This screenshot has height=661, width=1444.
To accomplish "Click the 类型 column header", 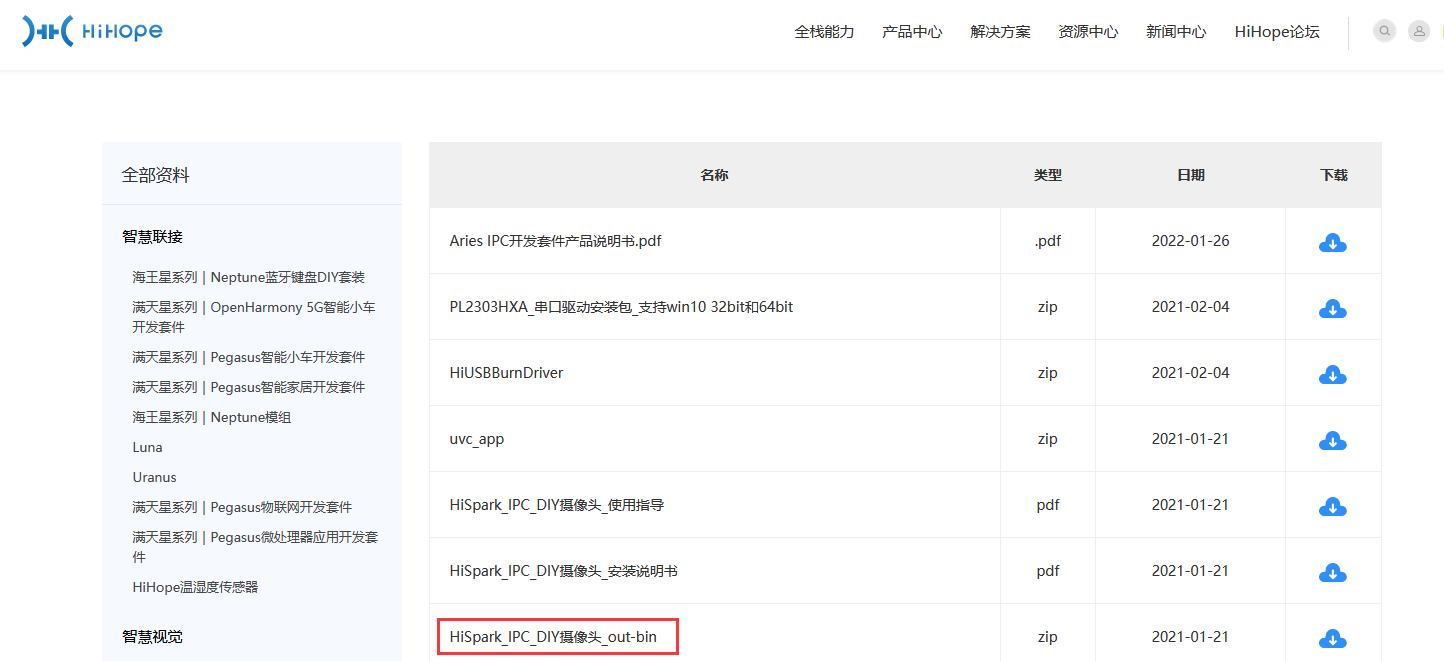I will 1048,175.
